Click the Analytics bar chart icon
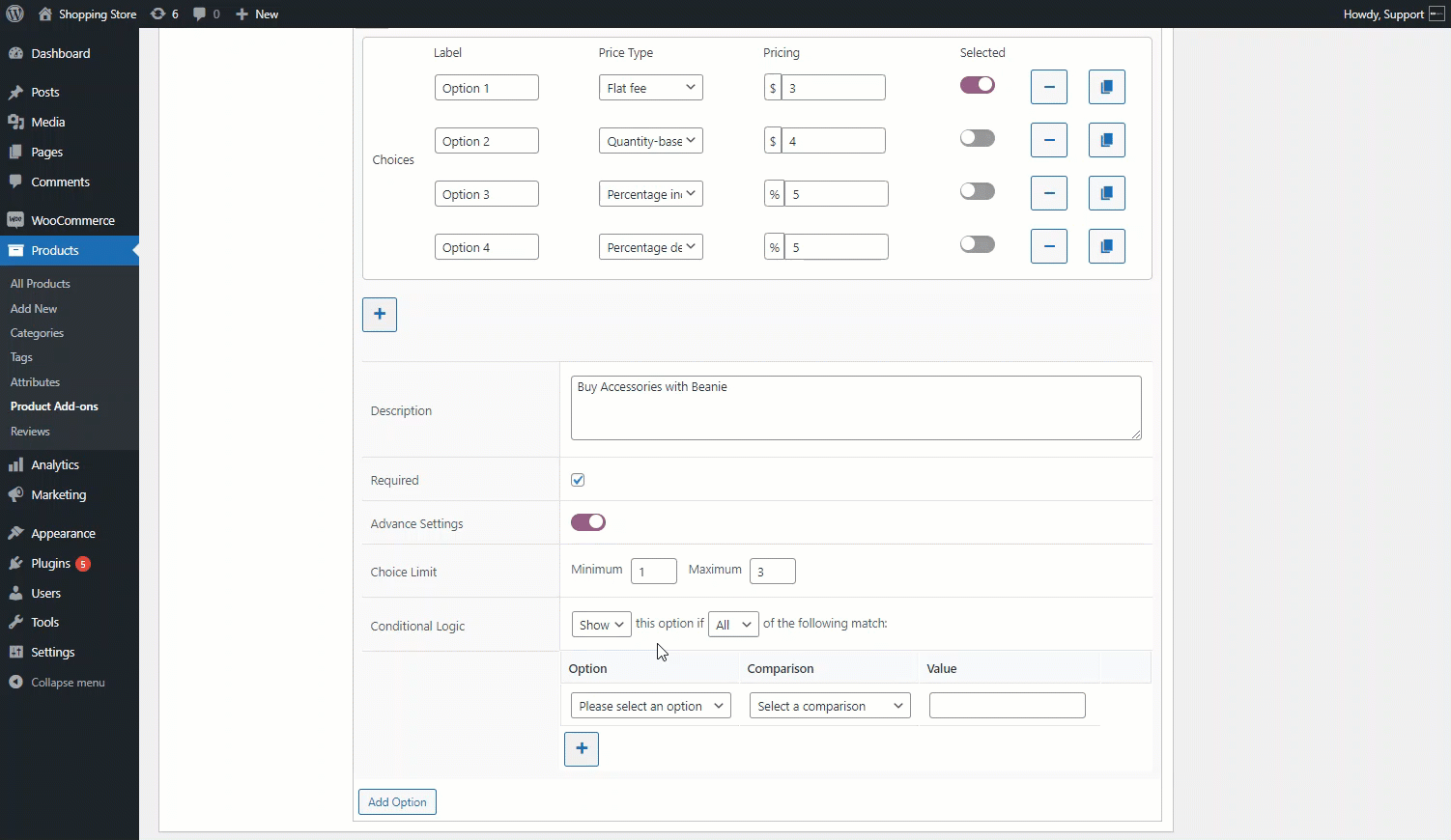This screenshot has width=1451, height=840. point(15,464)
